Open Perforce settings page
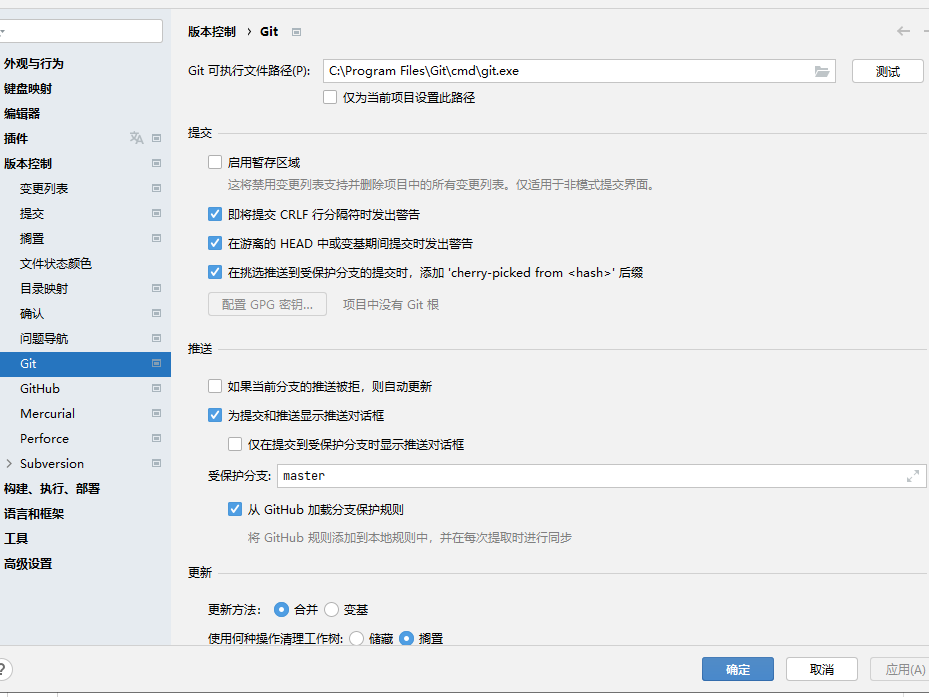 [x=44, y=438]
